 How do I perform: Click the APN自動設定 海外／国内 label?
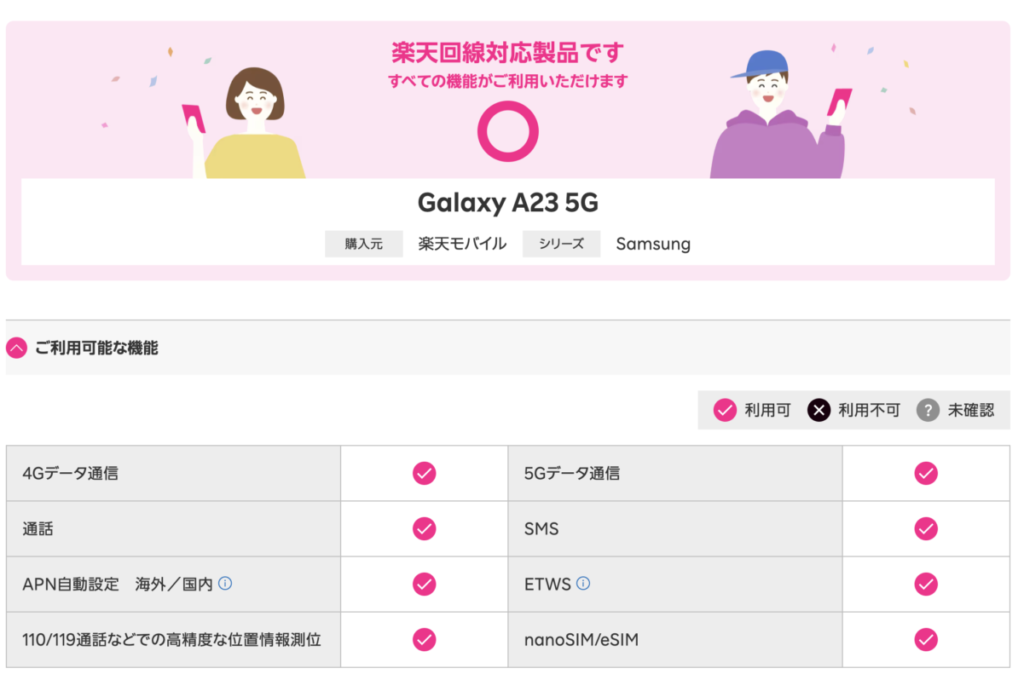coord(118,584)
